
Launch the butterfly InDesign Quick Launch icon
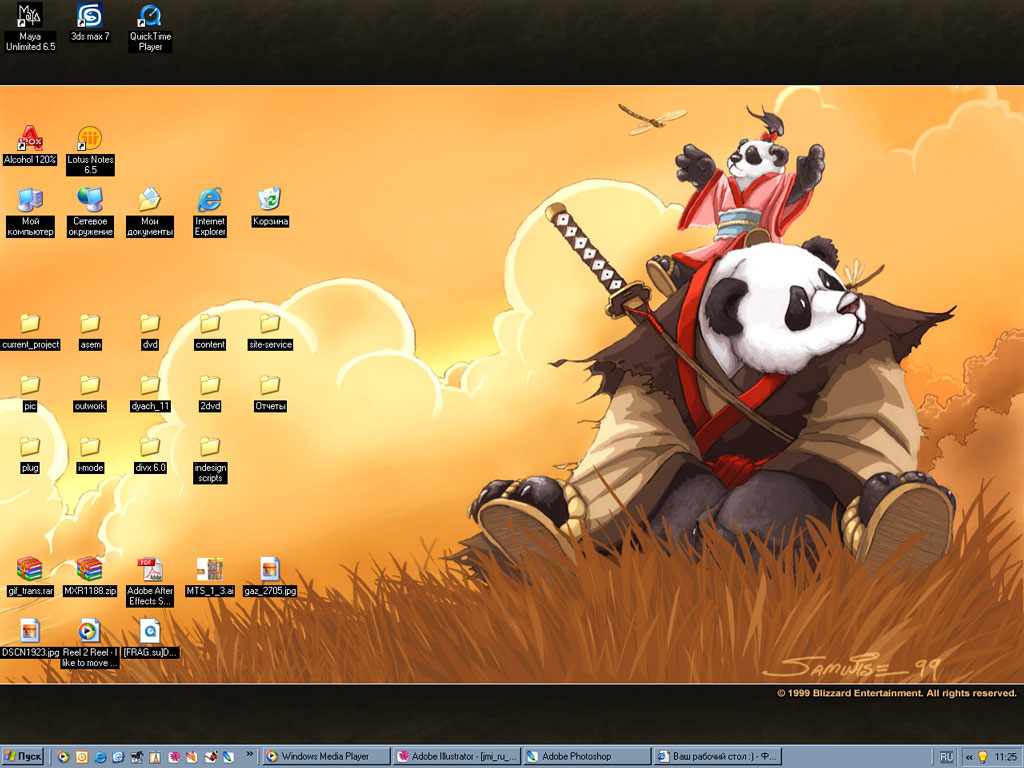click(x=210, y=757)
